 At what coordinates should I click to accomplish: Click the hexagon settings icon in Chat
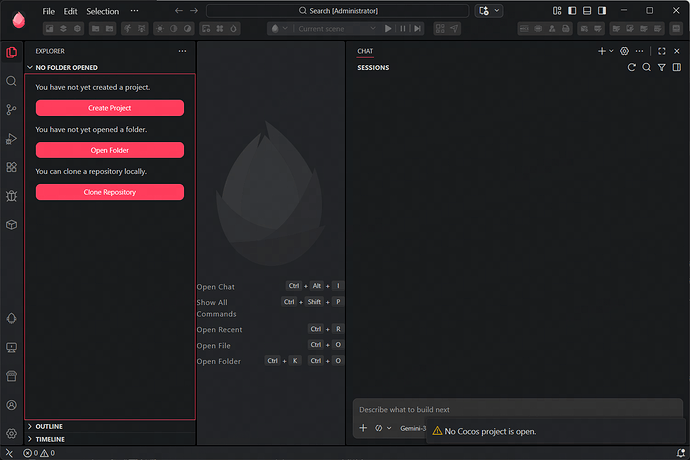(x=624, y=51)
